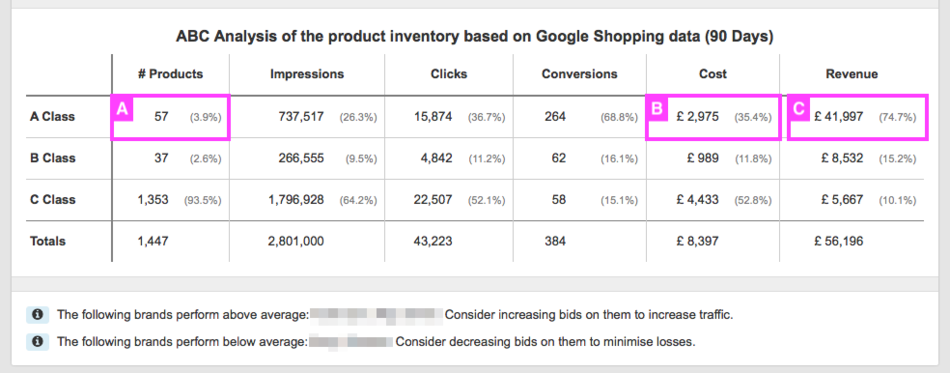Select the # Products column header
The image size is (950, 373).
click(x=170, y=74)
